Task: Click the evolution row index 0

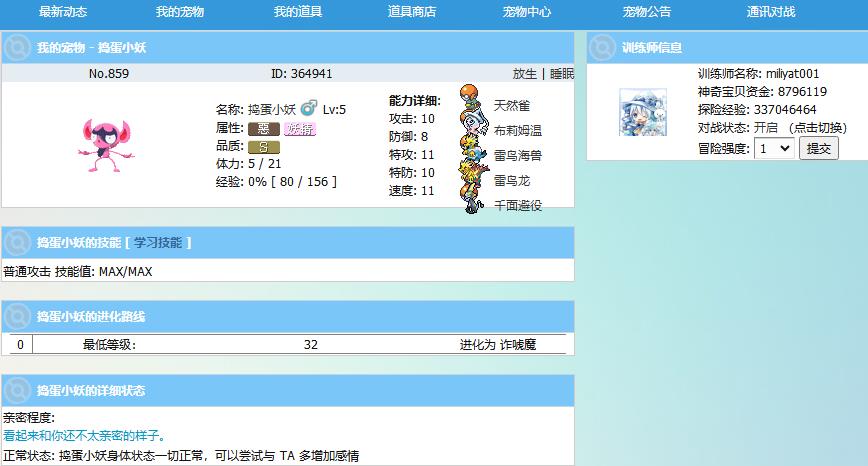Action: (20, 345)
